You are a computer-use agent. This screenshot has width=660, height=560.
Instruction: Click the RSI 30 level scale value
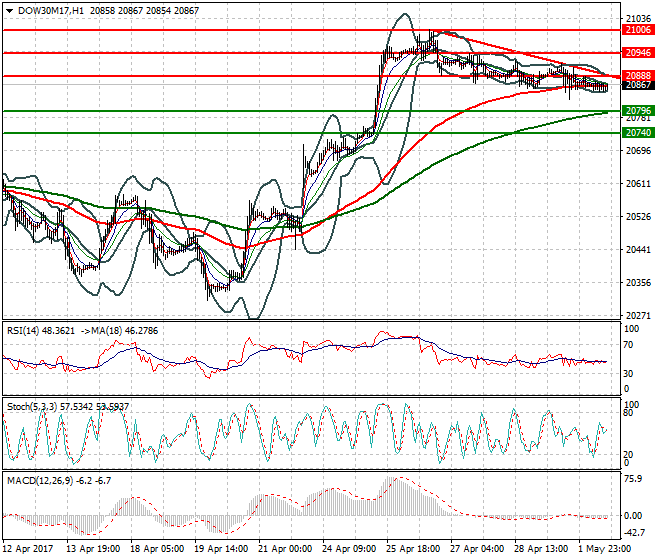[628, 374]
